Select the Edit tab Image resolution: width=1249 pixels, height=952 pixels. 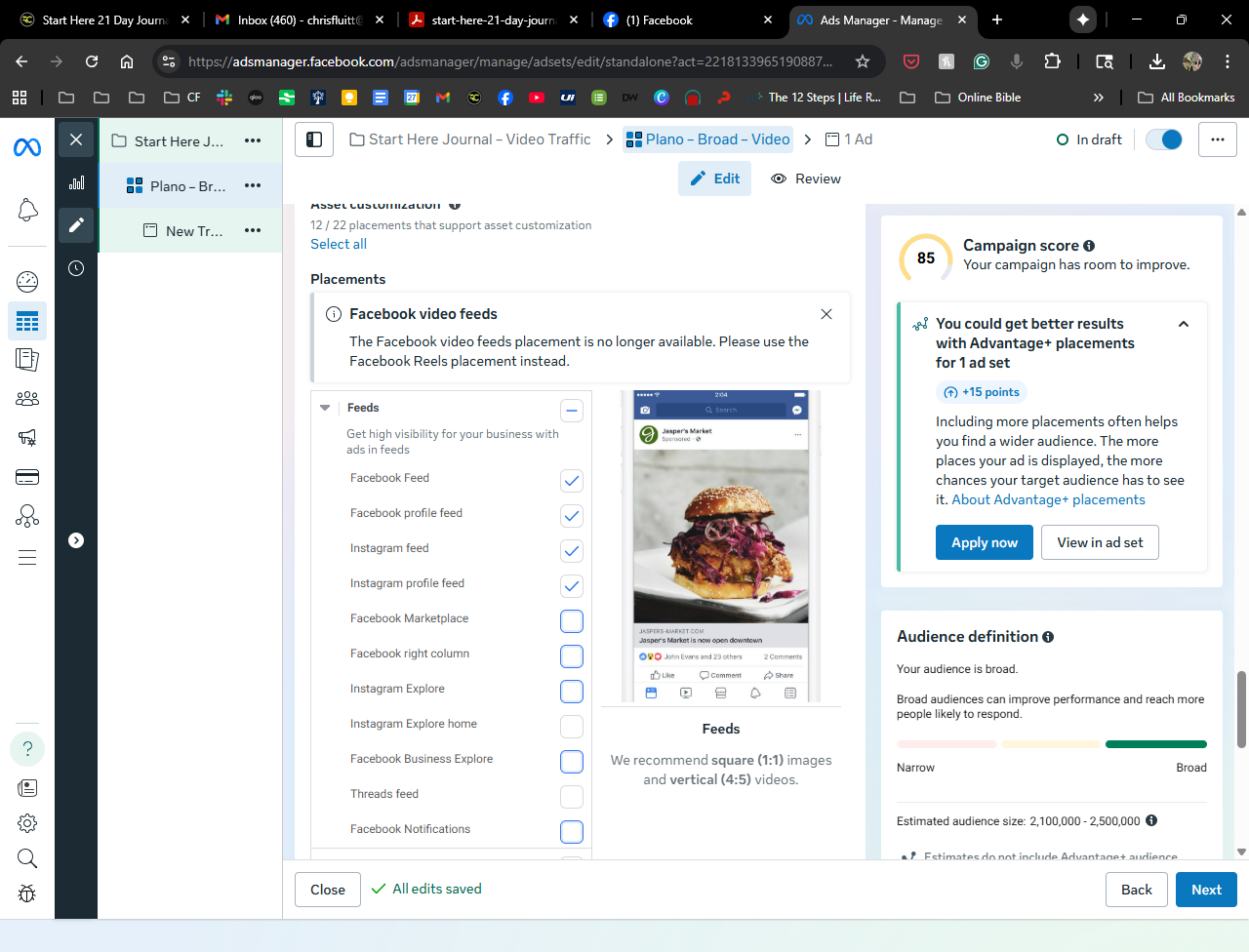(715, 178)
